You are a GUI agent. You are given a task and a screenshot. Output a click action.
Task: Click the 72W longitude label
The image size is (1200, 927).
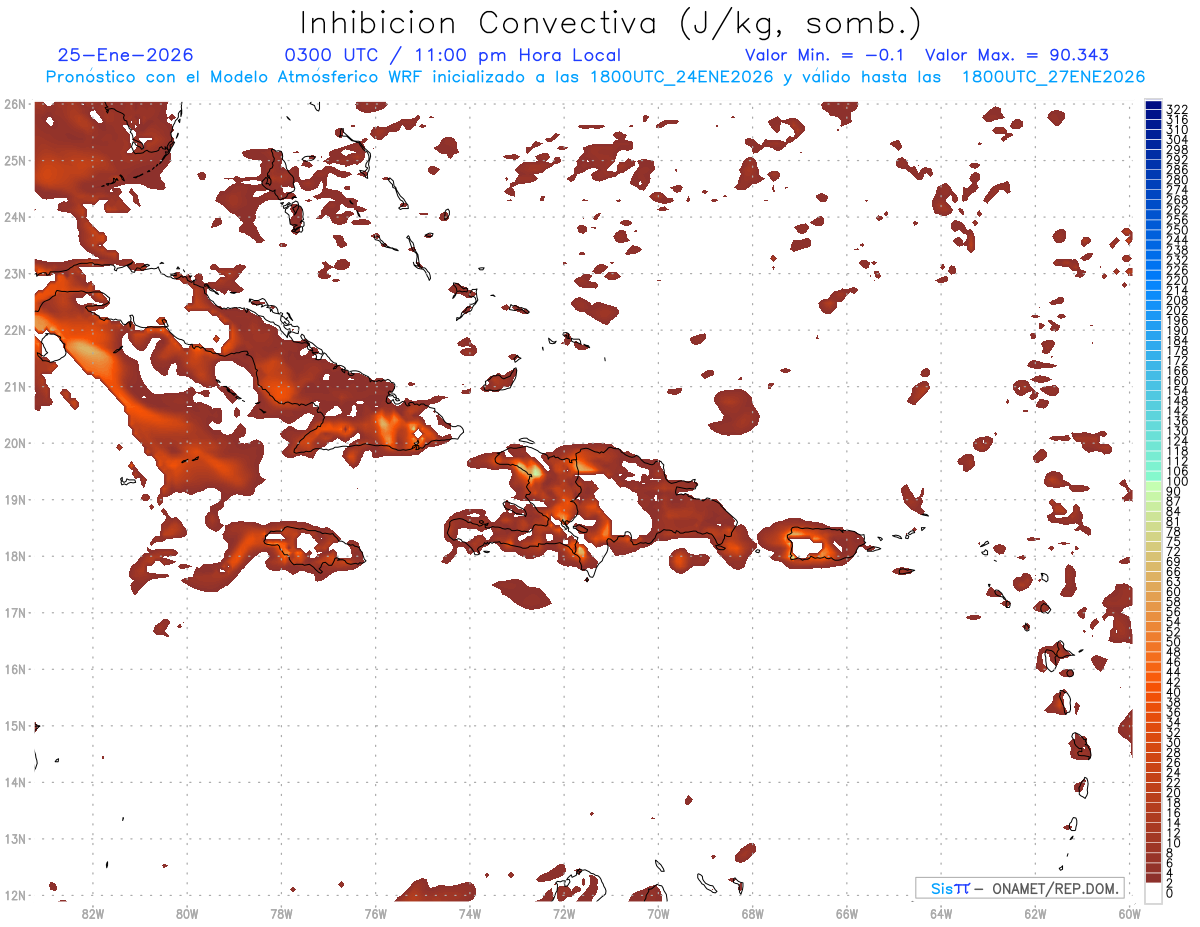click(564, 913)
